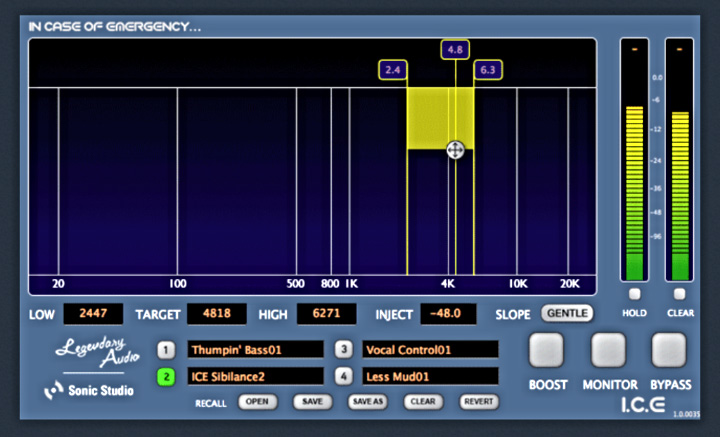Click the 500 frequency axis label
This screenshot has height=437, width=720.
pyautogui.click(x=295, y=284)
